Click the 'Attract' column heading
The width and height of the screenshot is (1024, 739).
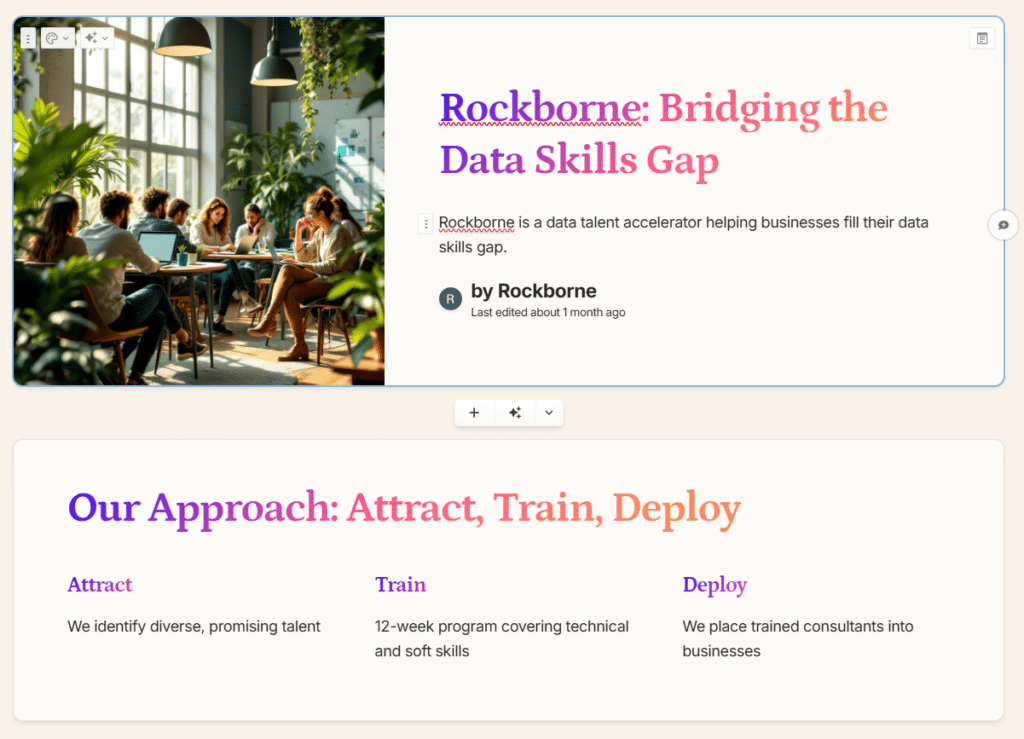100,584
